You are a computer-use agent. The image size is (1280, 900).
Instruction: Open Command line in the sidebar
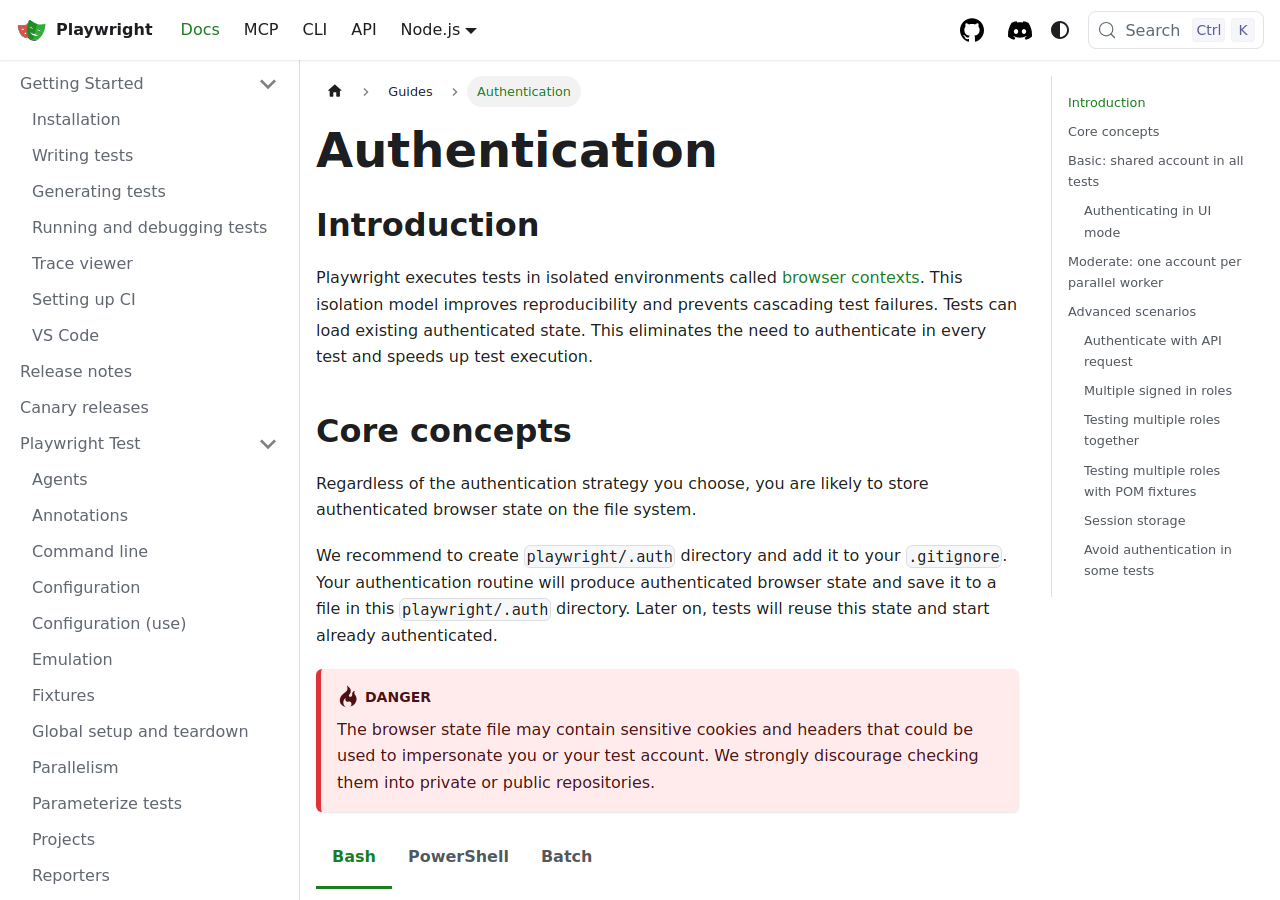tap(90, 552)
